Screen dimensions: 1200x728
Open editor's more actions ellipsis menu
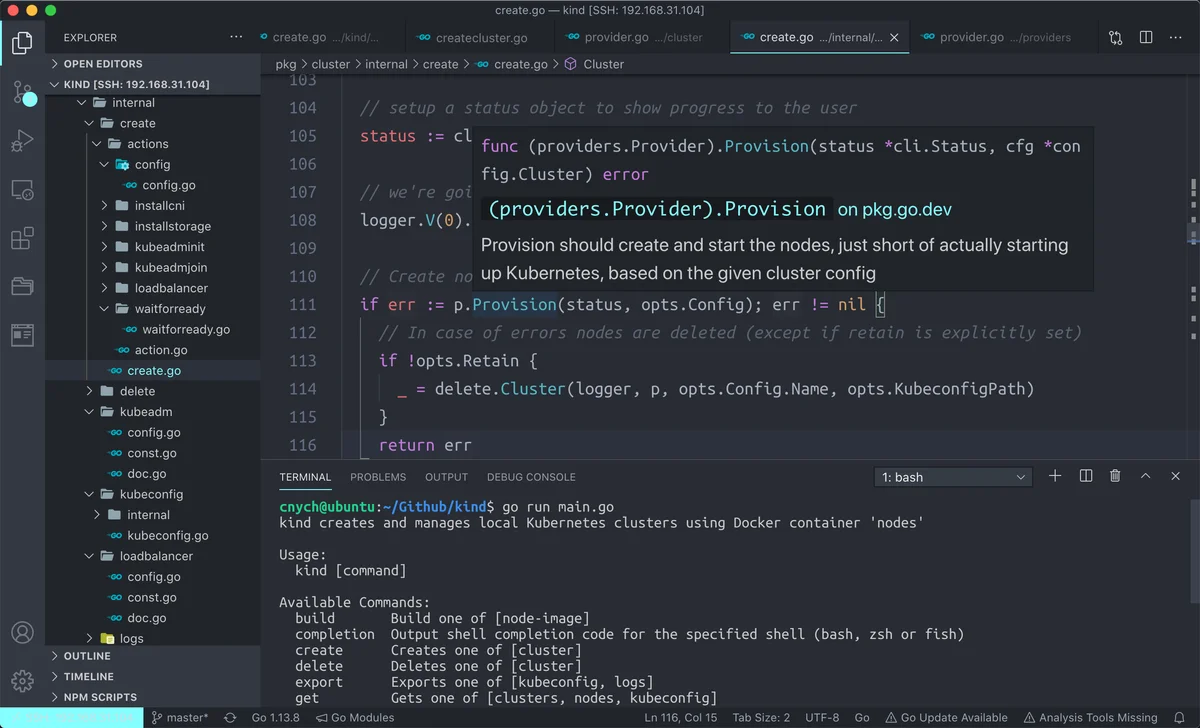click(1176, 37)
